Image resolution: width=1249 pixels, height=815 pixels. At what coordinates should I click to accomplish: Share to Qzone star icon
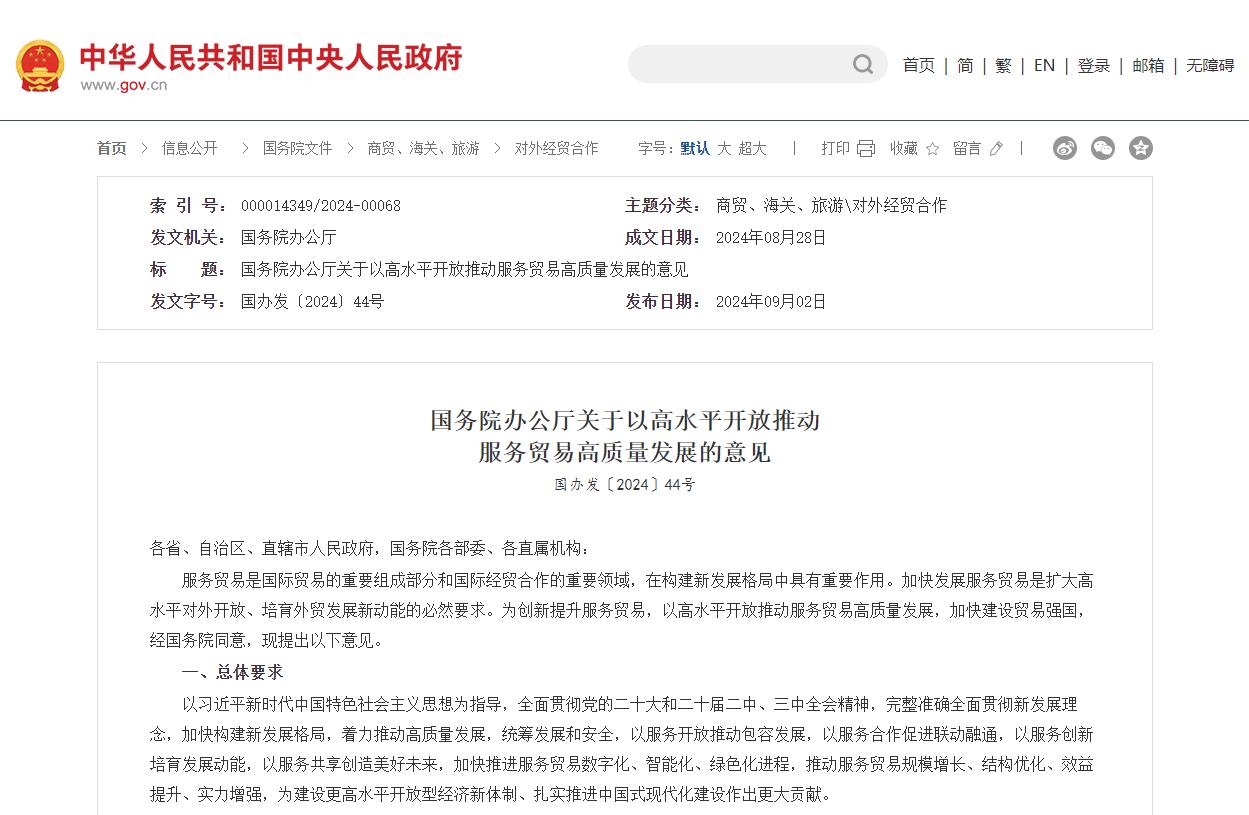[1141, 148]
